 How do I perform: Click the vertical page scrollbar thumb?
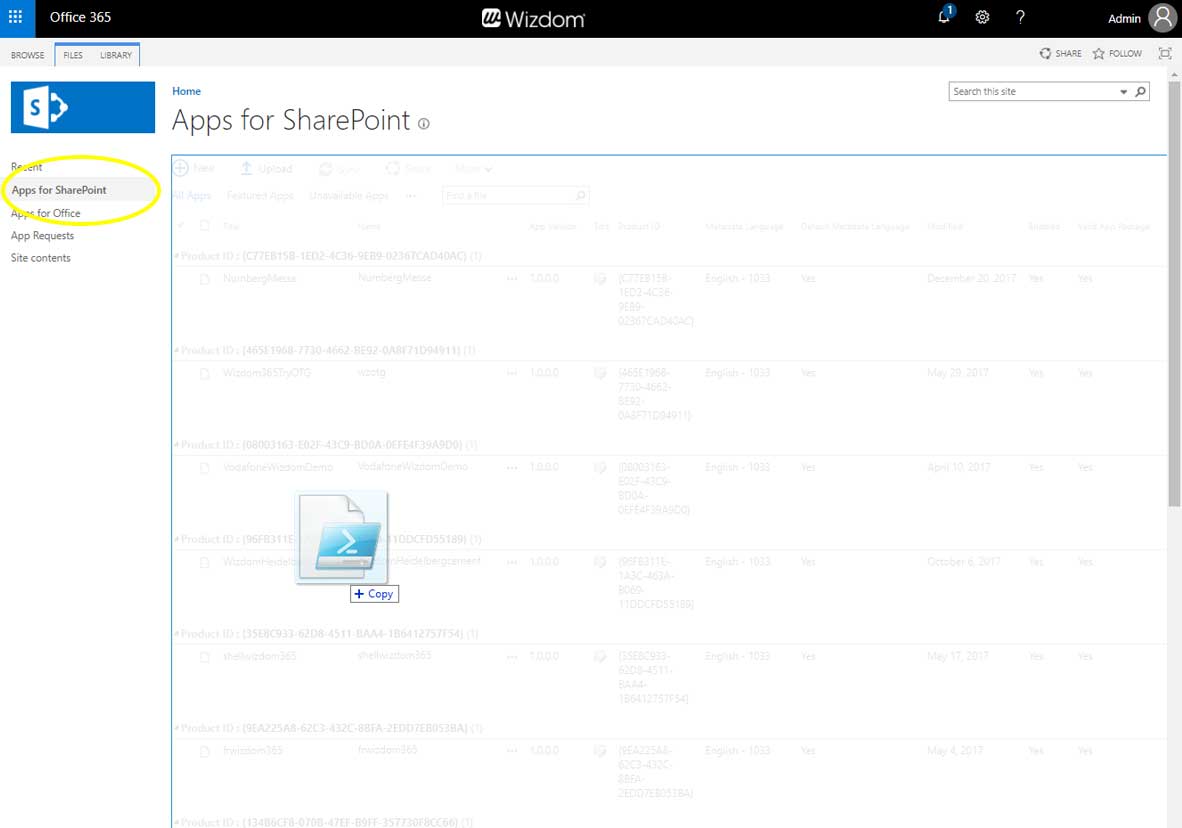1174,294
